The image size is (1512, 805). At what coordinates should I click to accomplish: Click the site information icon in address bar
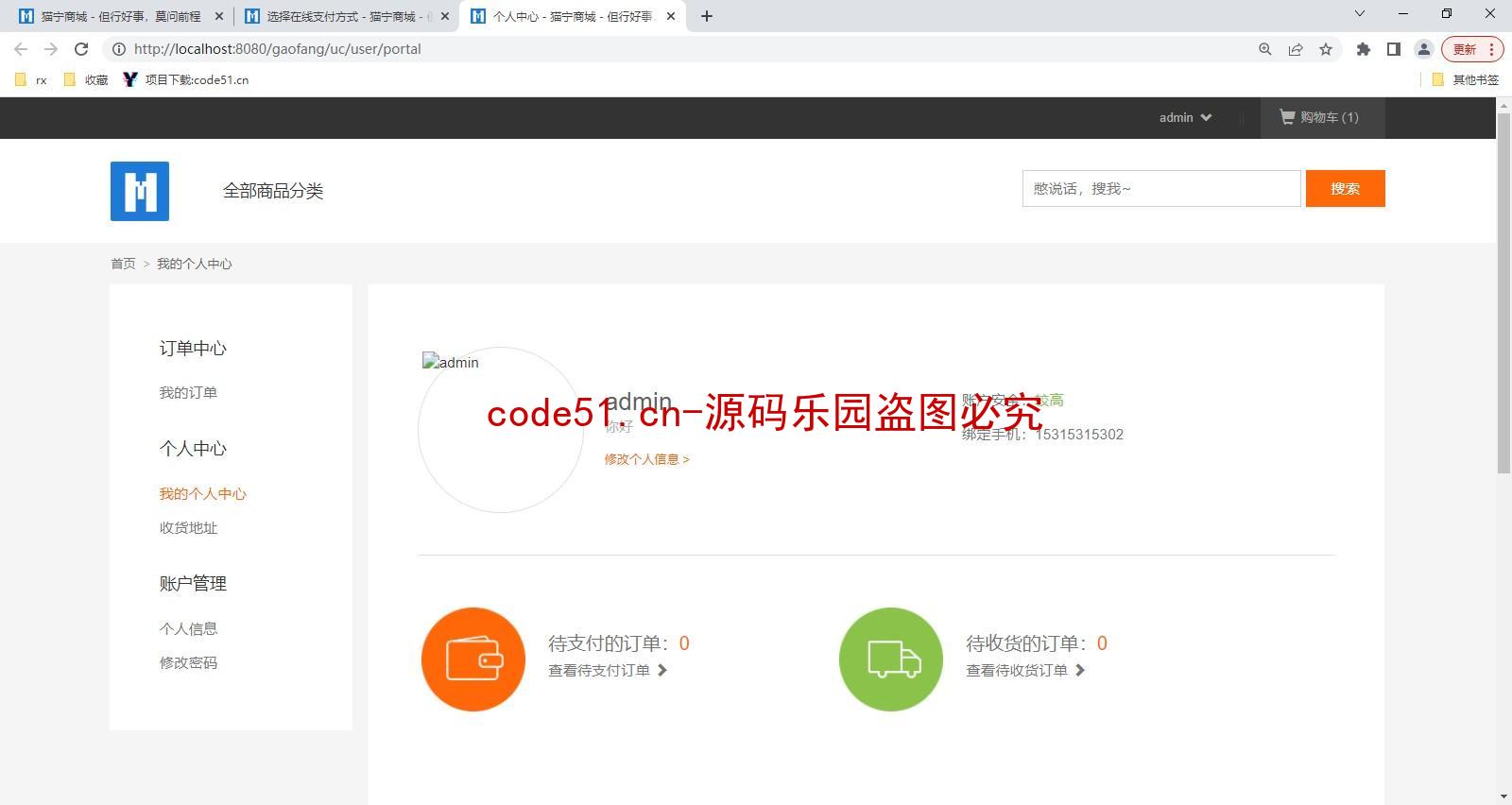point(119,49)
